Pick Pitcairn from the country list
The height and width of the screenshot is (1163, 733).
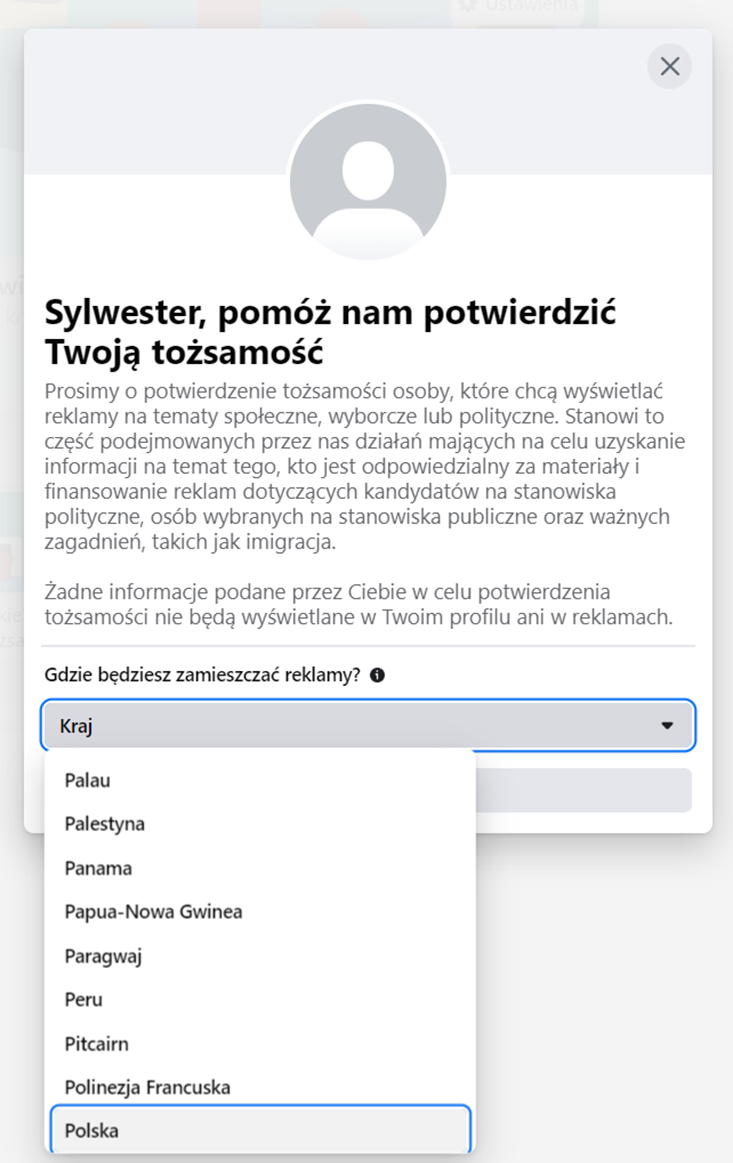click(96, 1044)
